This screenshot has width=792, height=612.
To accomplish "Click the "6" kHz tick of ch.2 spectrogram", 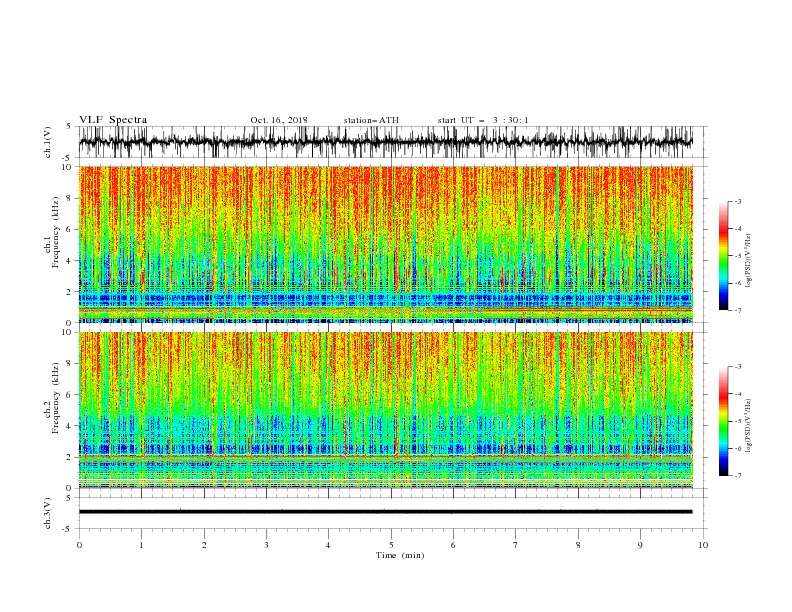I will click(70, 395).
